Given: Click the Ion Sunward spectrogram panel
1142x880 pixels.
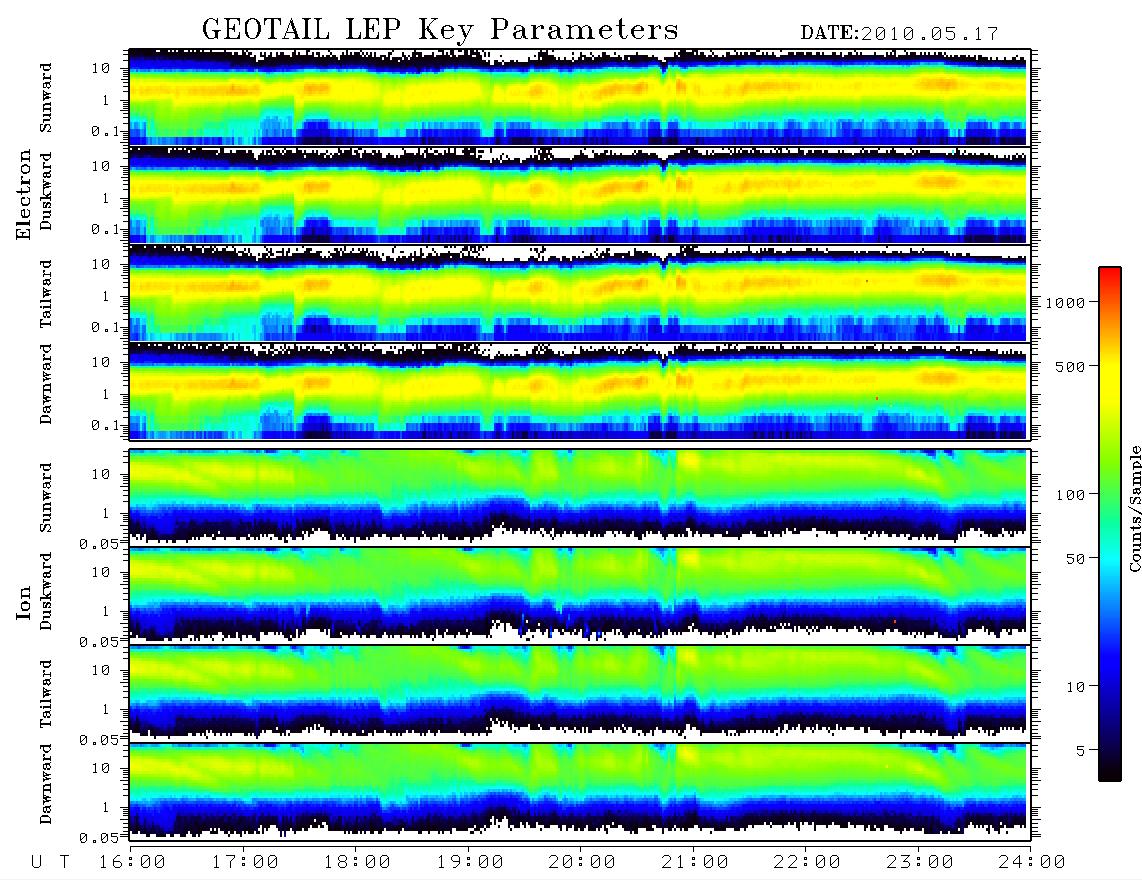Looking at the screenshot, I should coord(579,498).
